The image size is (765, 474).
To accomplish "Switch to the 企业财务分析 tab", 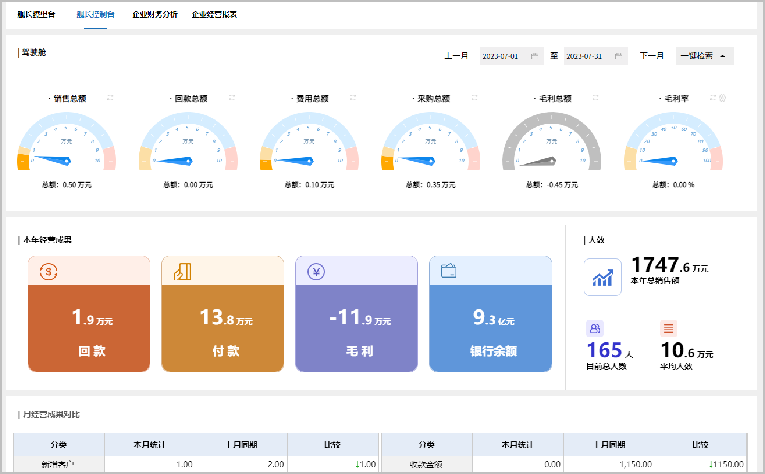I will [153, 15].
